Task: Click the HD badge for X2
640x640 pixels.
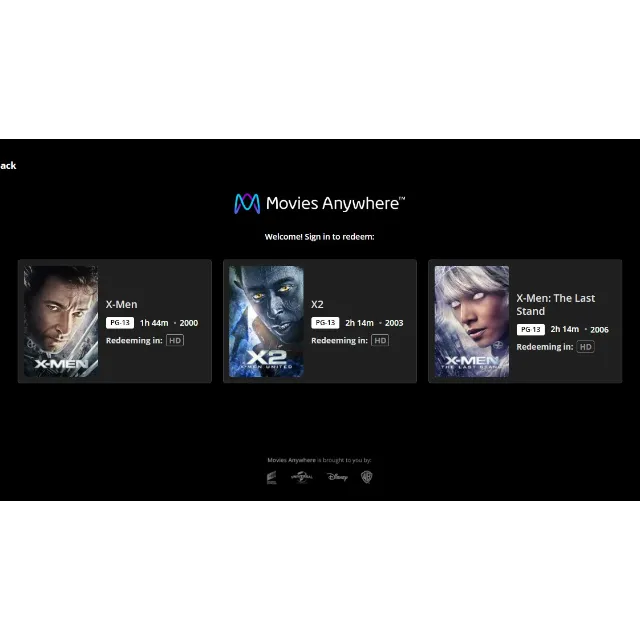Action: tap(380, 340)
